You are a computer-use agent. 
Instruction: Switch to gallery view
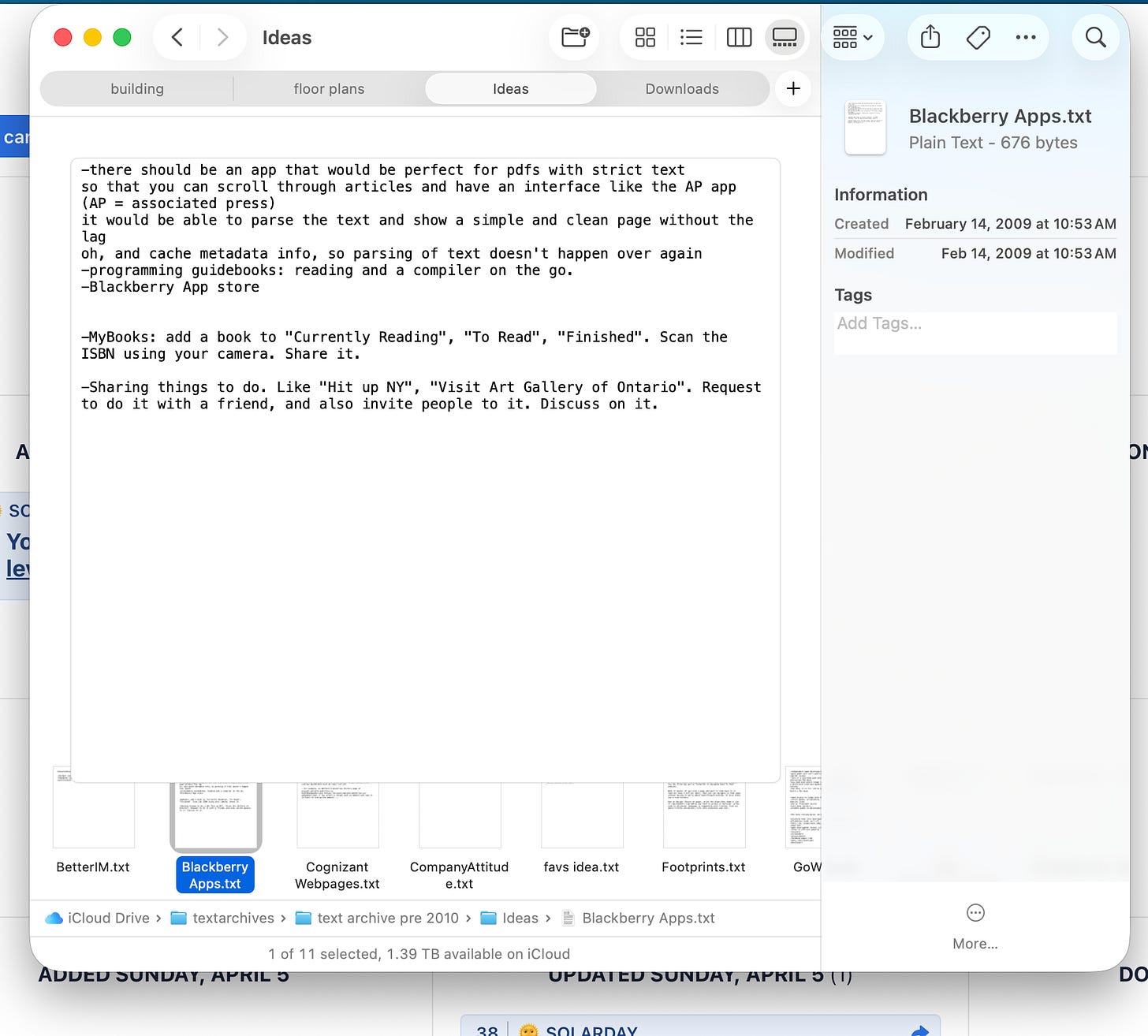coord(785,37)
